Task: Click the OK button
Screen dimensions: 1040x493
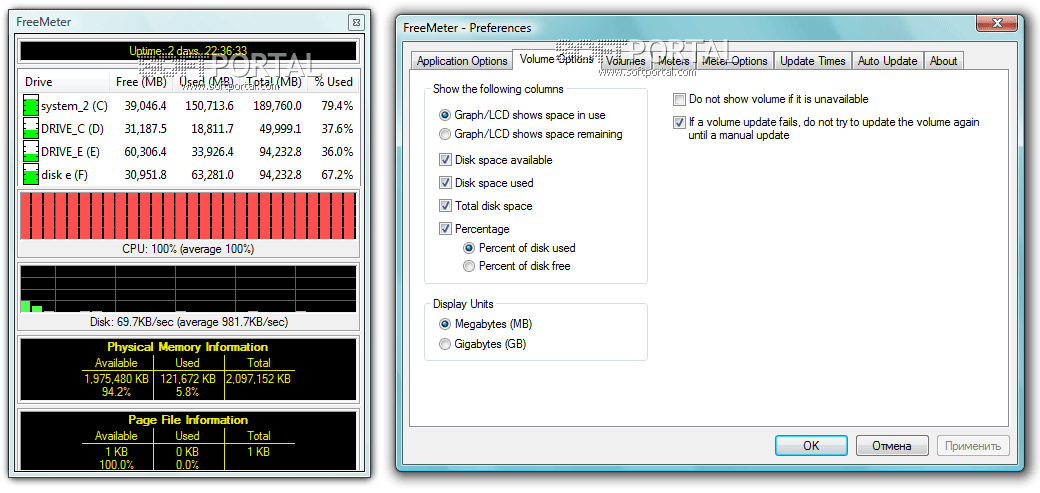Action: (811, 446)
